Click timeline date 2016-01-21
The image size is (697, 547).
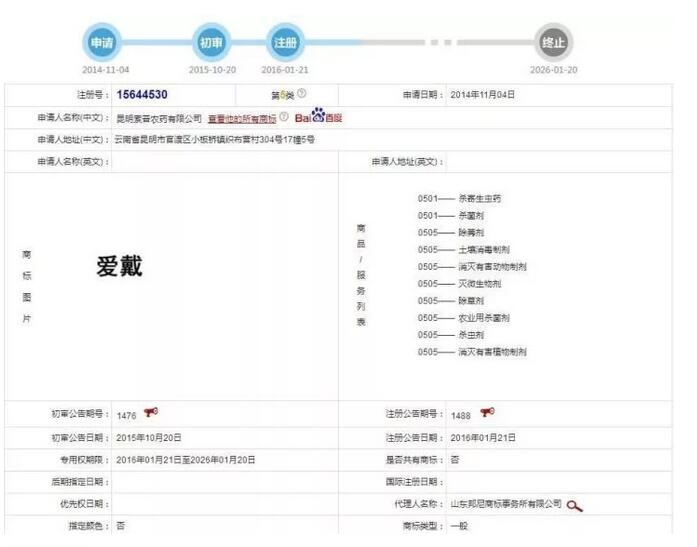click(x=285, y=70)
